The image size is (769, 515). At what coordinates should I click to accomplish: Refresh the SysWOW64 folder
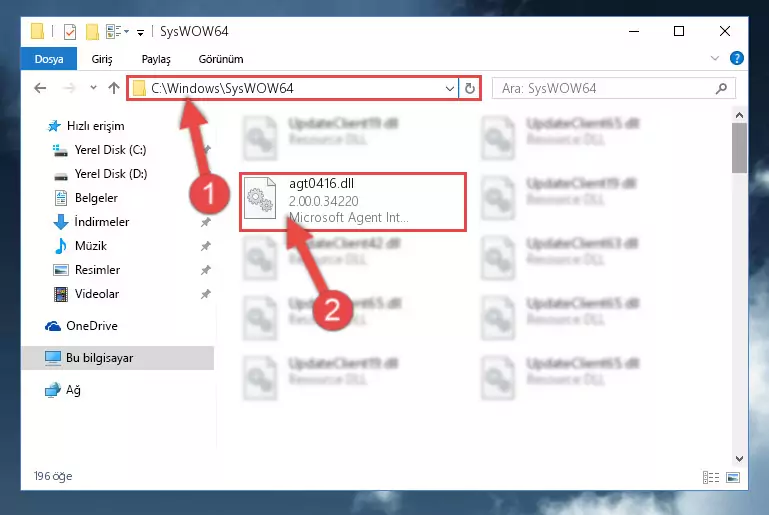[470, 88]
